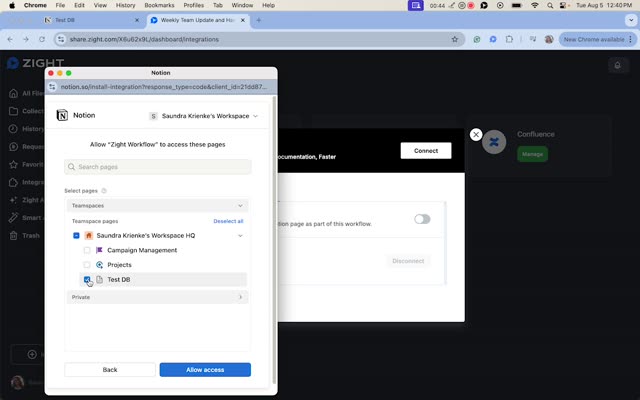Click the Search pages field
Image resolution: width=640 pixels, height=400 pixels.
pos(158,167)
